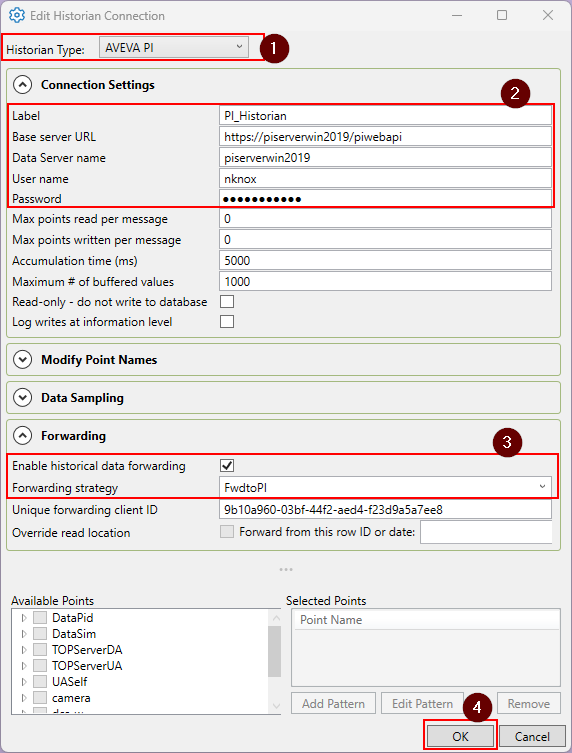Click the Cancel button

(532, 736)
